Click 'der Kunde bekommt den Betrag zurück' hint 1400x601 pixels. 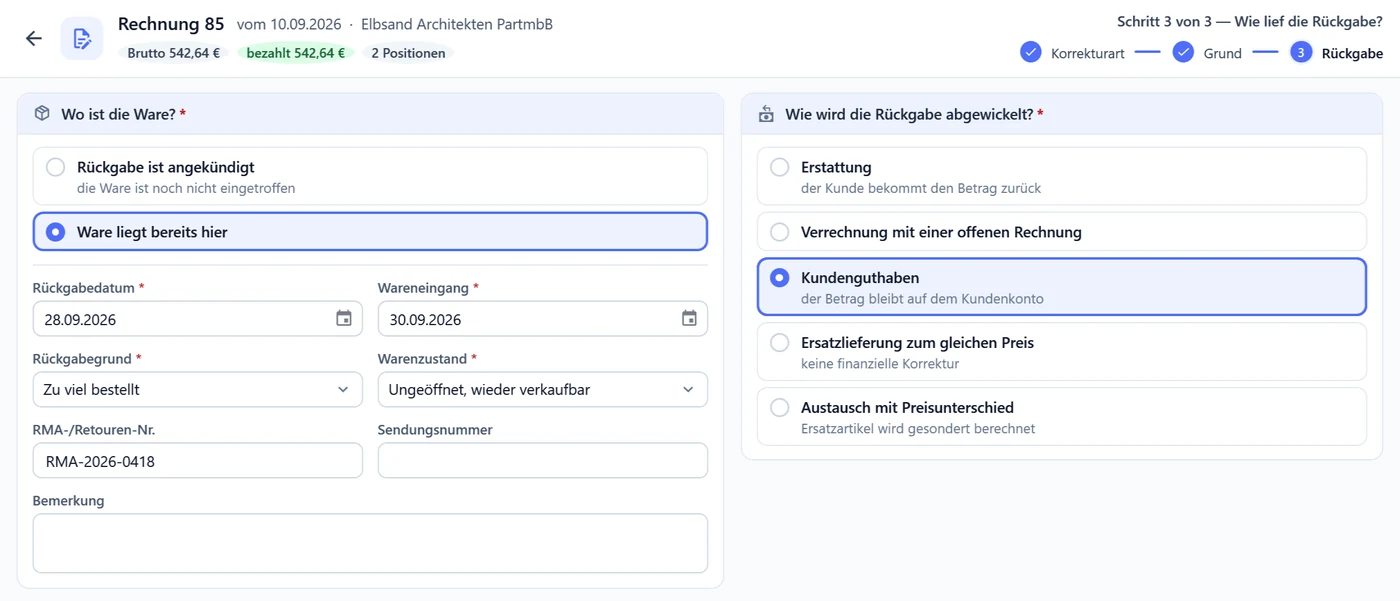[921, 188]
